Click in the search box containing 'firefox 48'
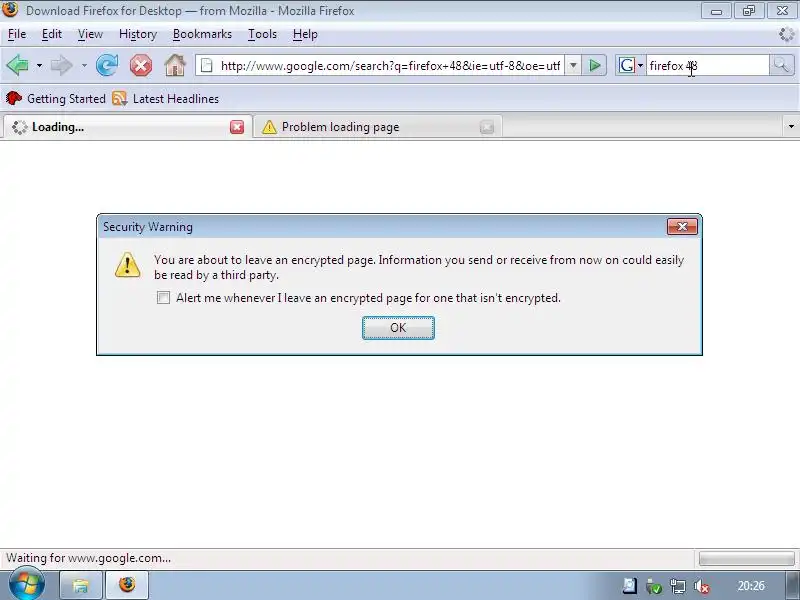 pyautogui.click(x=707, y=65)
